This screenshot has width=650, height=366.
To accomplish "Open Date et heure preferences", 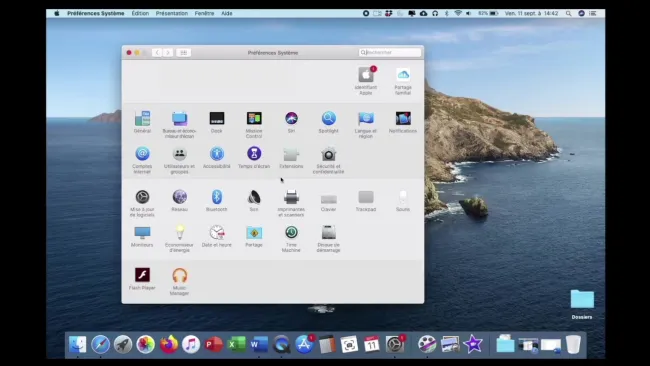I will 217,233.
